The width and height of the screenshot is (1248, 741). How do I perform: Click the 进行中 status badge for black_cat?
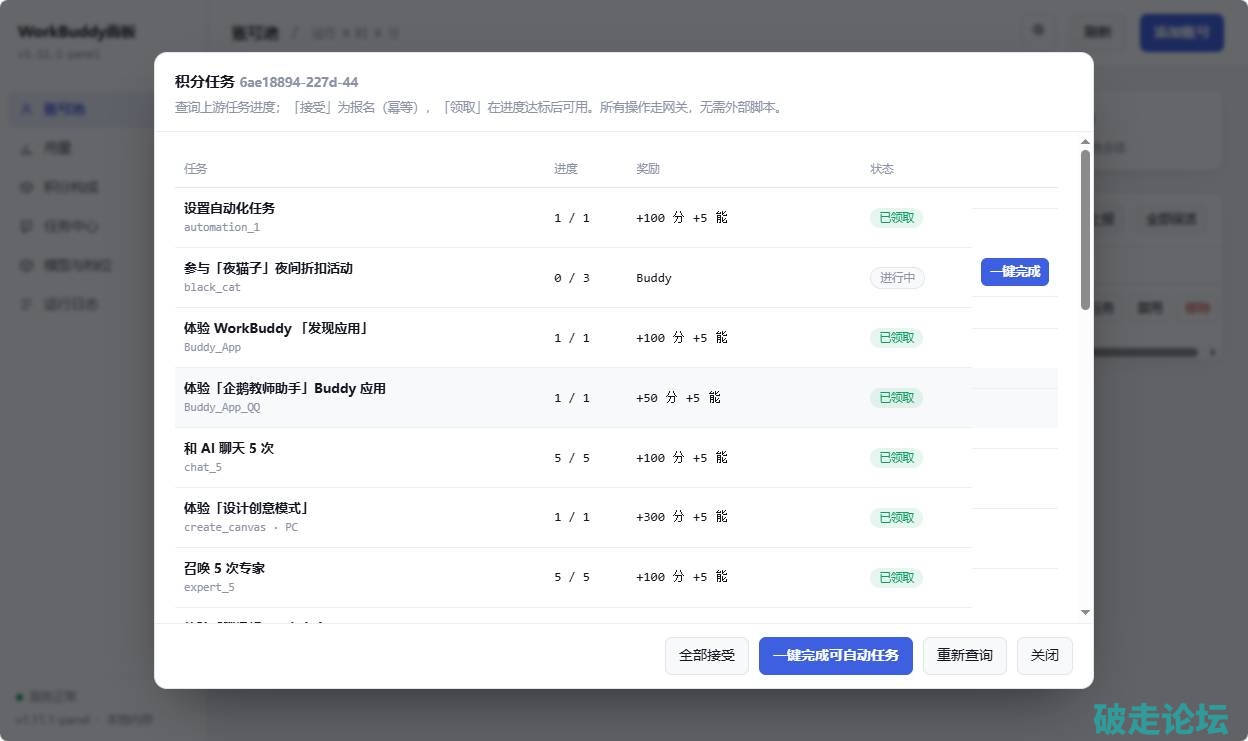[x=897, y=278]
